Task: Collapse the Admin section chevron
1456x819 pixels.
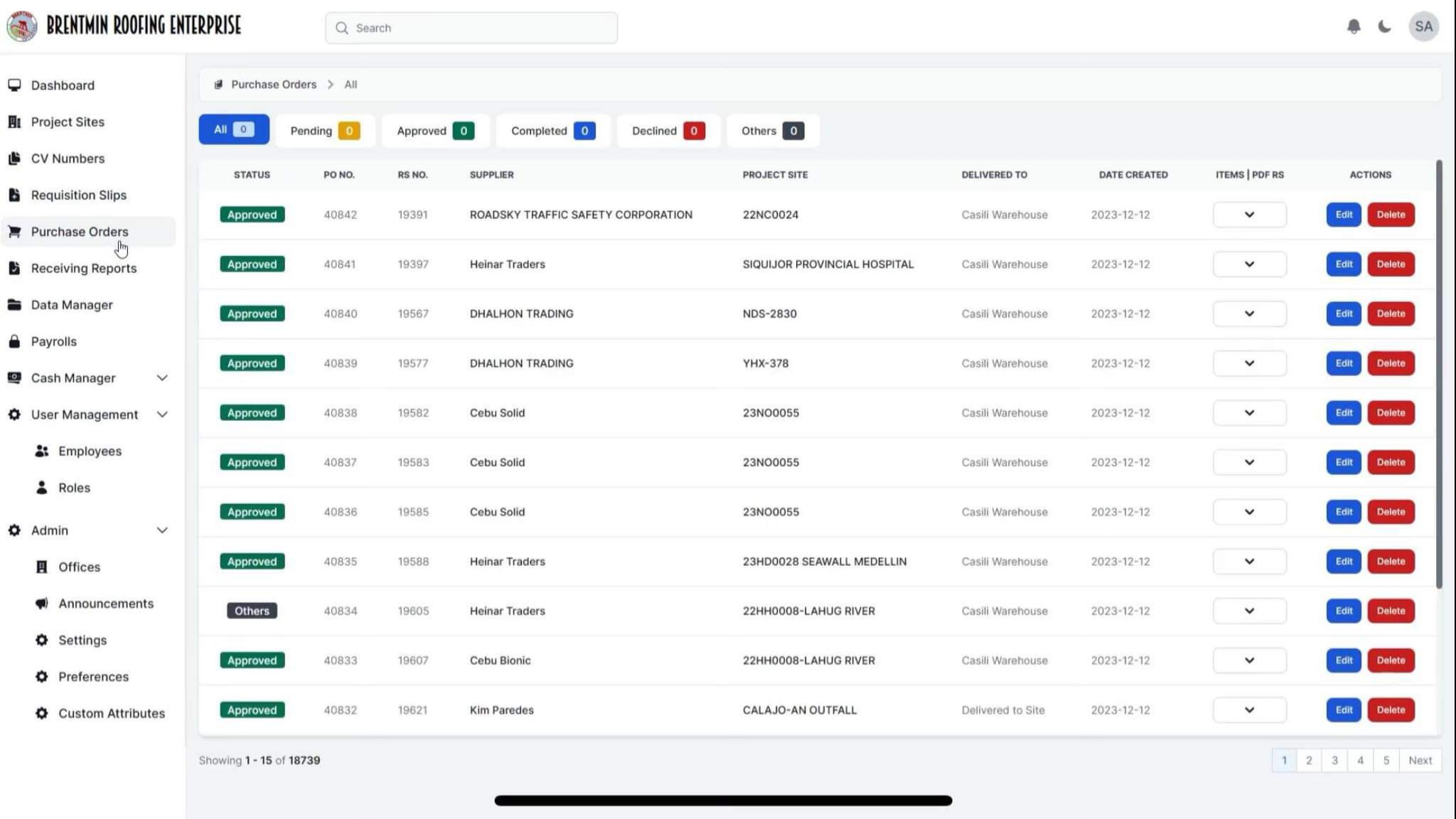Action: click(x=162, y=530)
